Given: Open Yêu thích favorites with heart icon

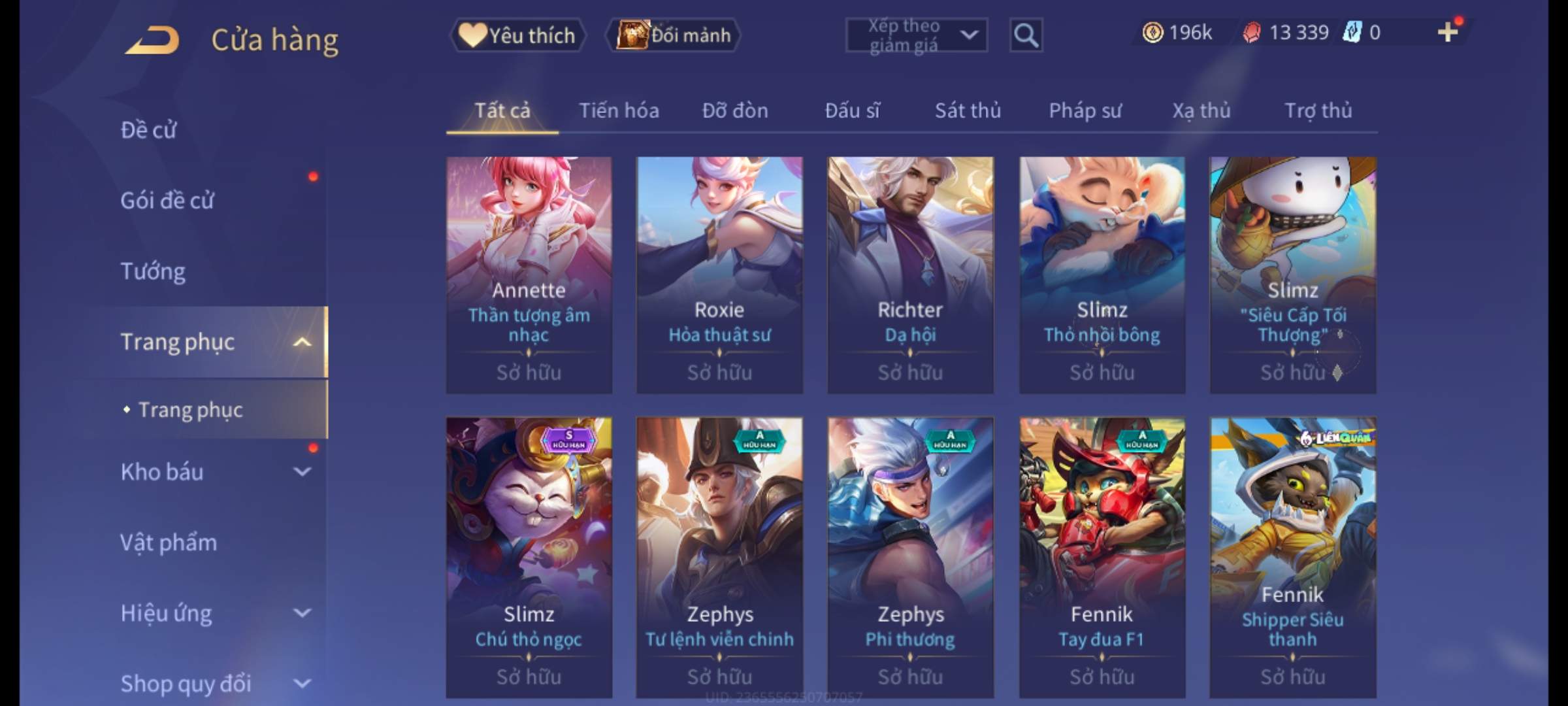Looking at the screenshot, I should pyautogui.click(x=517, y=35).
